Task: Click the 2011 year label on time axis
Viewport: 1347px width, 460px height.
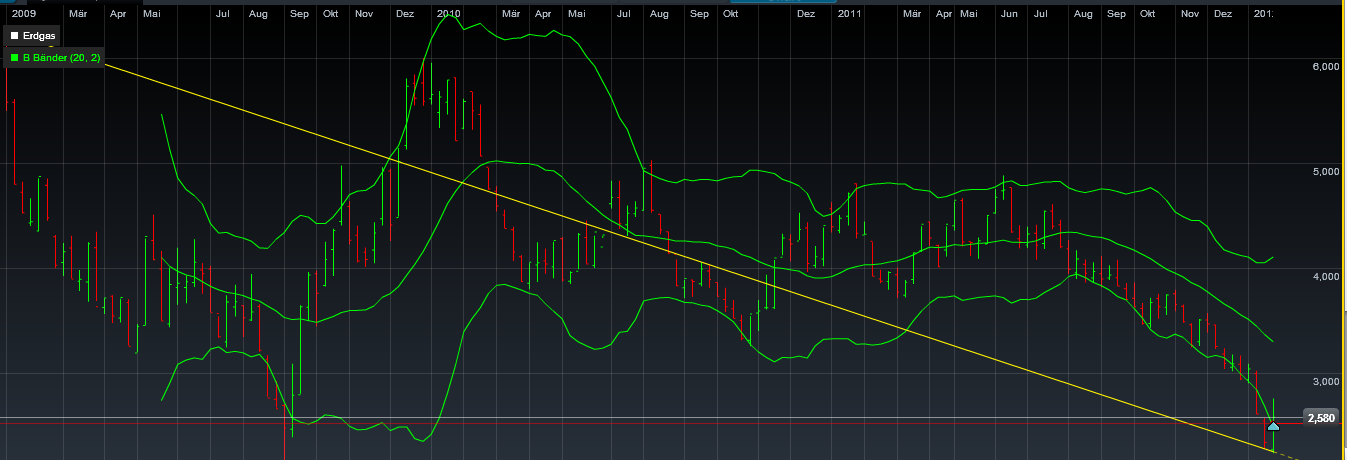Action: (850, 14)
